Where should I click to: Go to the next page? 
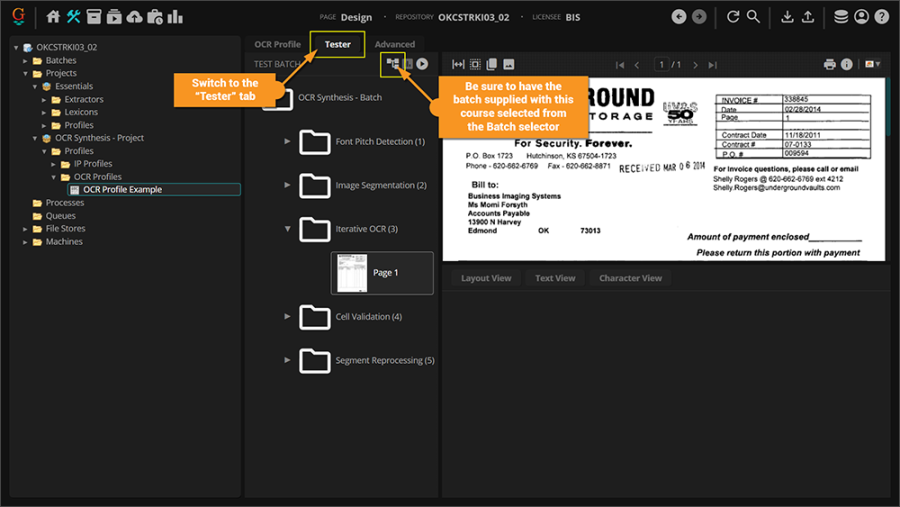[695, 65]
